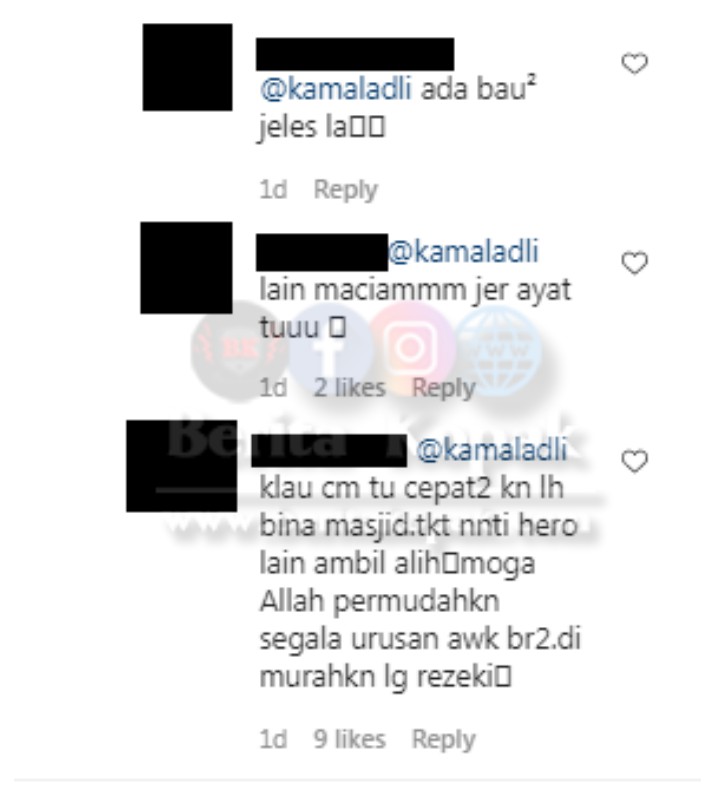Image resolution: width=715 pixels, height=800 pixels.
Task: Open second commenter's redacted username
Action: point(322,252)
